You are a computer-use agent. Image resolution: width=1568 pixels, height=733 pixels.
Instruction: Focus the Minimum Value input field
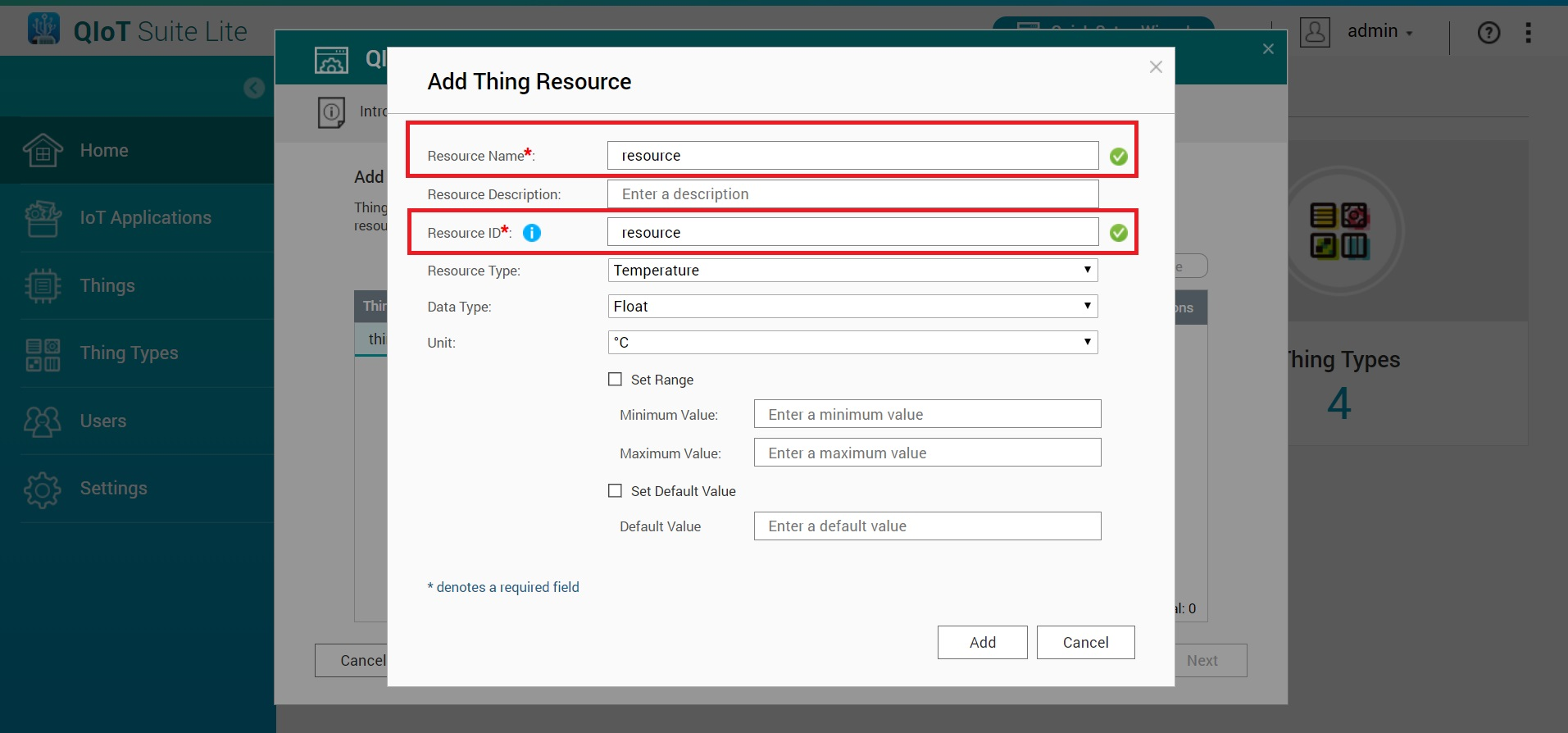[x=926, y=414]
